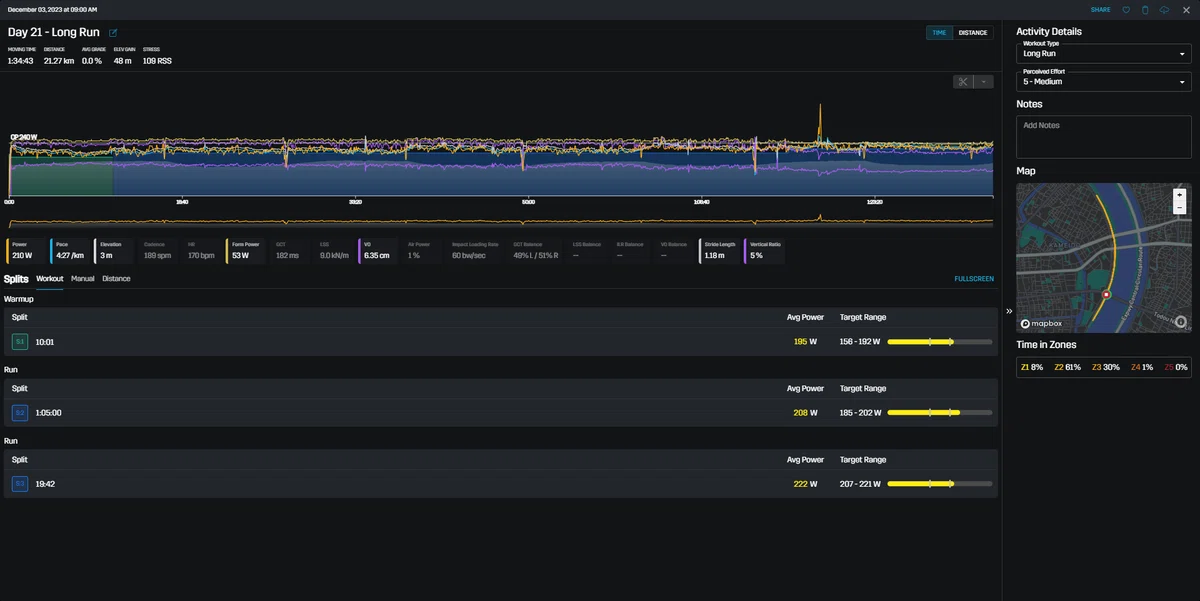Switch to the Manual splits tab
This screenshot has width=1200, height=601.
click(83, 279)
